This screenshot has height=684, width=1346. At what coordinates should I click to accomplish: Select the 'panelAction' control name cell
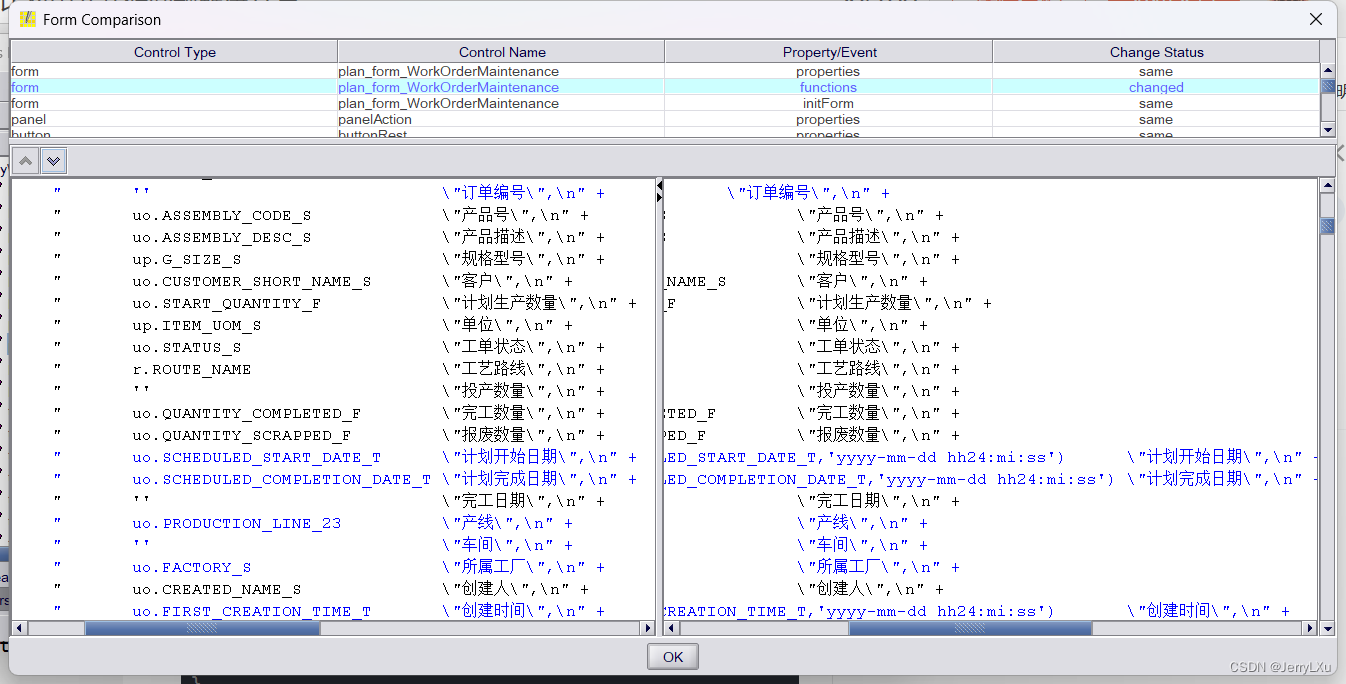point(502,119)
